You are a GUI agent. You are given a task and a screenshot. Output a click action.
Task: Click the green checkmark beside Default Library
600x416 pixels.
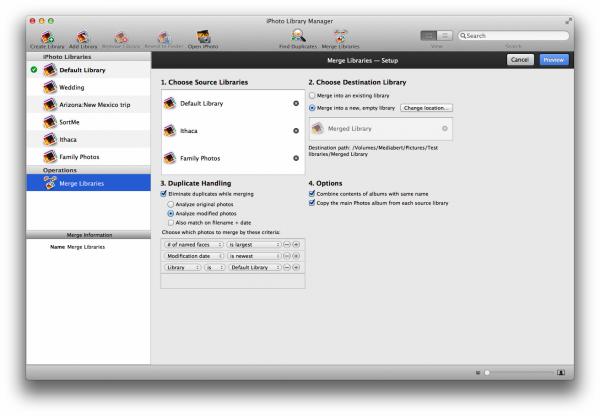pos(34,70)
